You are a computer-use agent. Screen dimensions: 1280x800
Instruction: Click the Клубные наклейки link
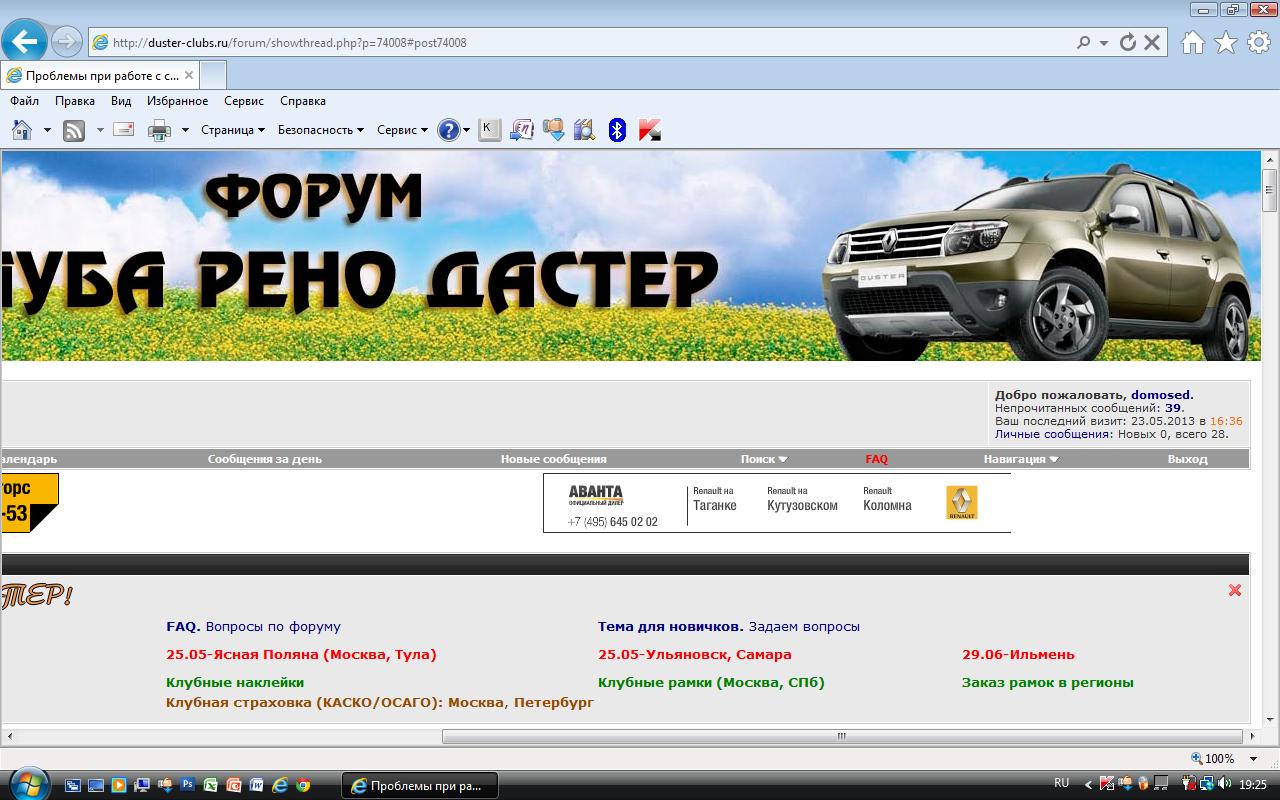235,682
